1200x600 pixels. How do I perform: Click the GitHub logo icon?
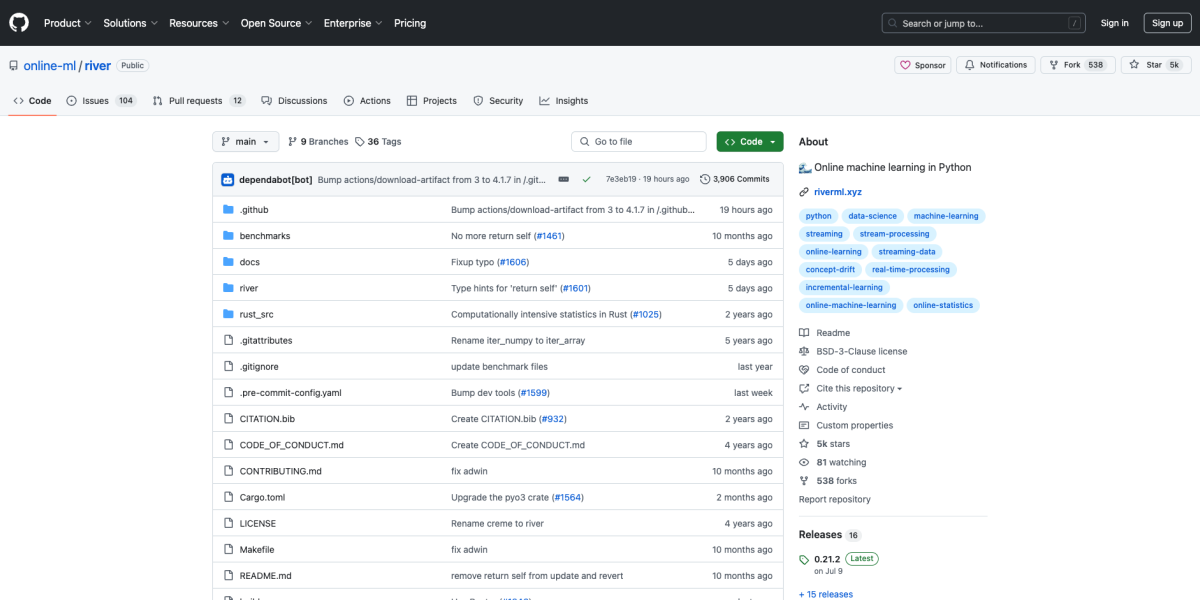20,23
